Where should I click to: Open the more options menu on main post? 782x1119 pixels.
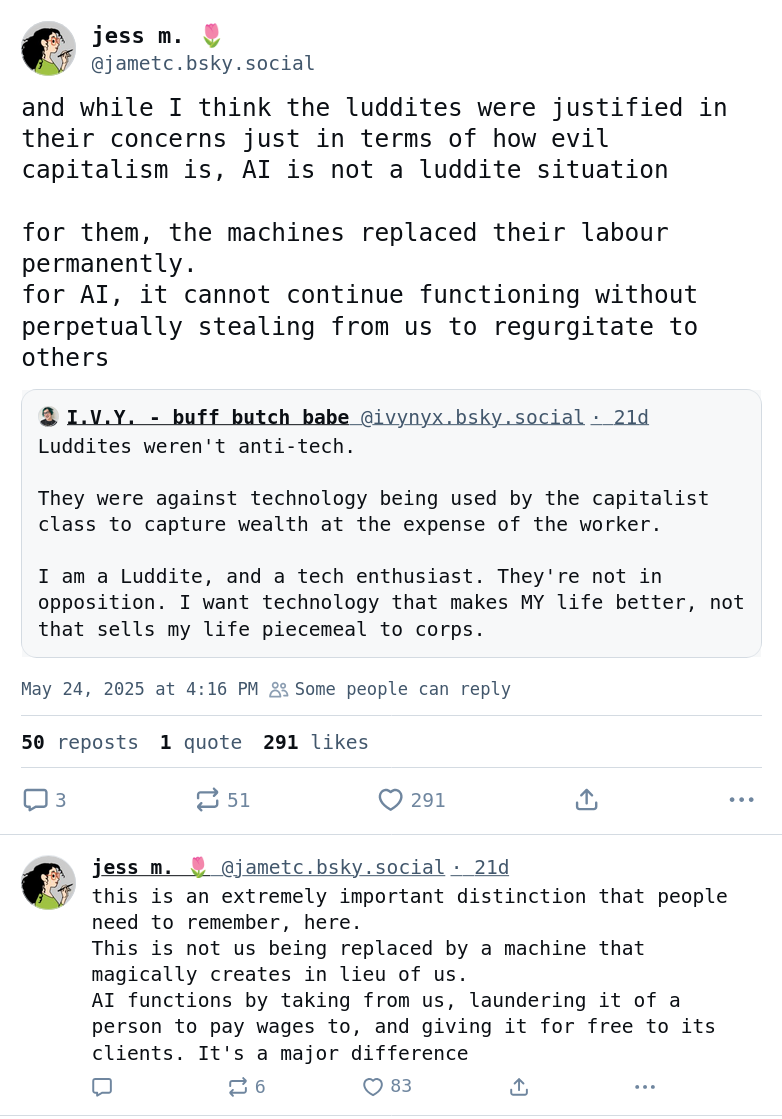741,800
